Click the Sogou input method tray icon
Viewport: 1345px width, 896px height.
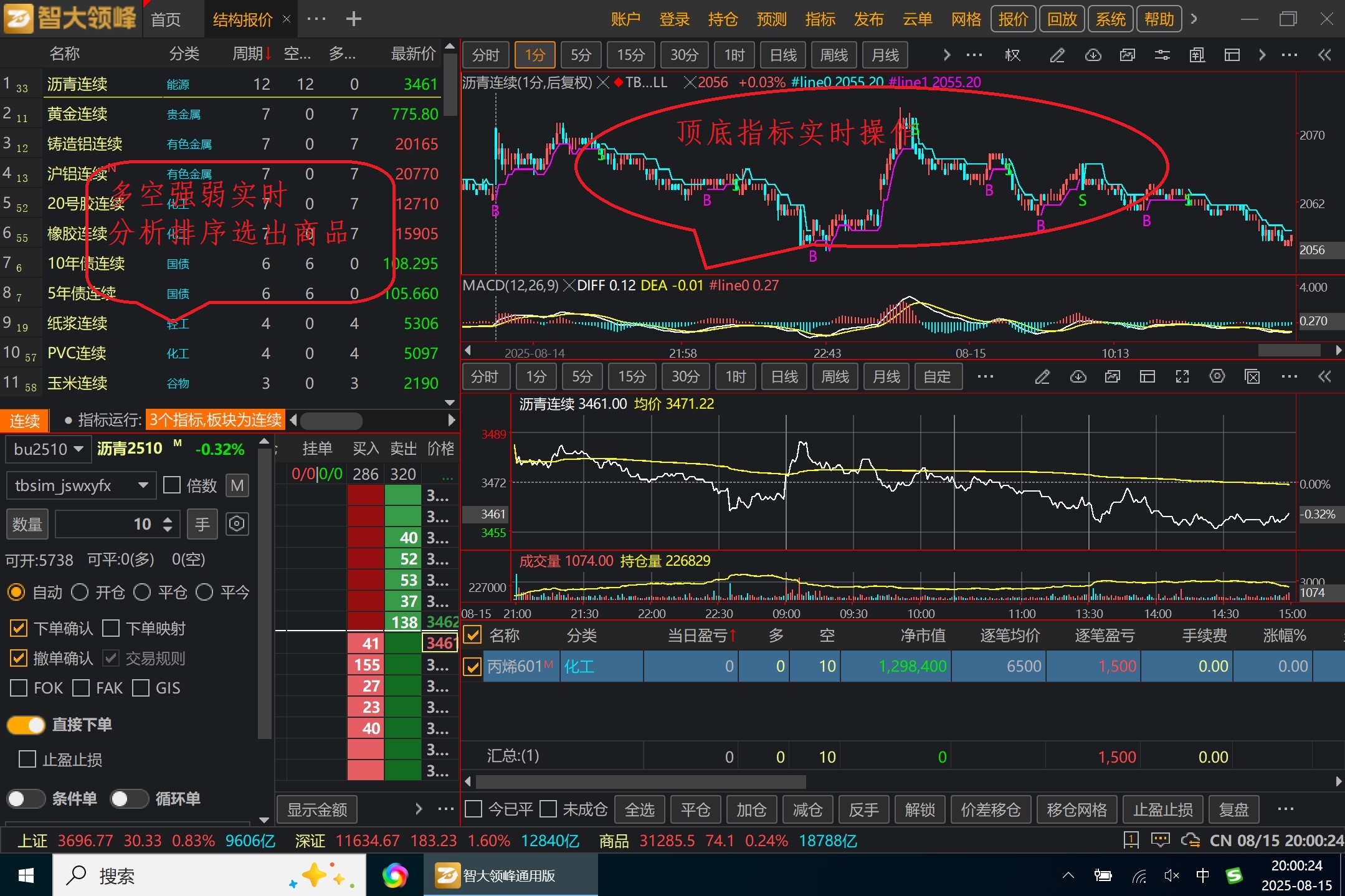1234,875
